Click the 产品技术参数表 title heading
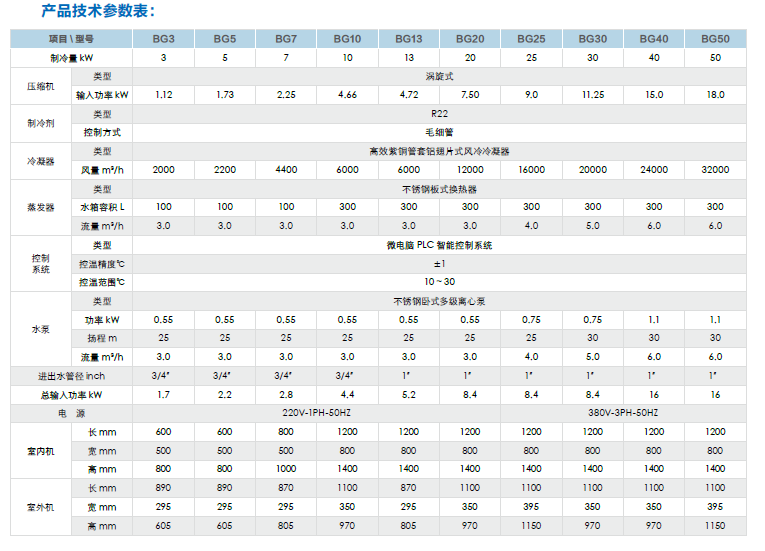This screenshot has width=765, height=551. [x=97, y=12]
